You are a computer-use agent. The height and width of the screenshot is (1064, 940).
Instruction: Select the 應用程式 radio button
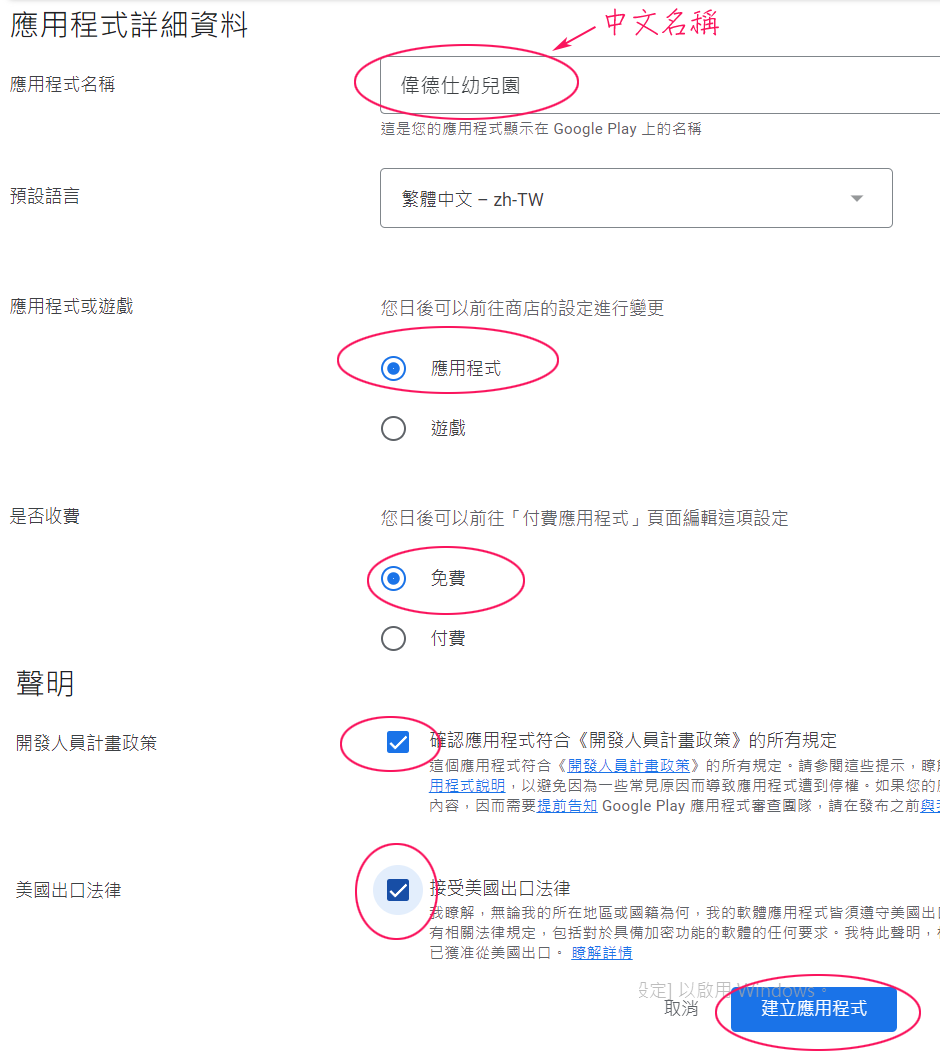(394, 368)
